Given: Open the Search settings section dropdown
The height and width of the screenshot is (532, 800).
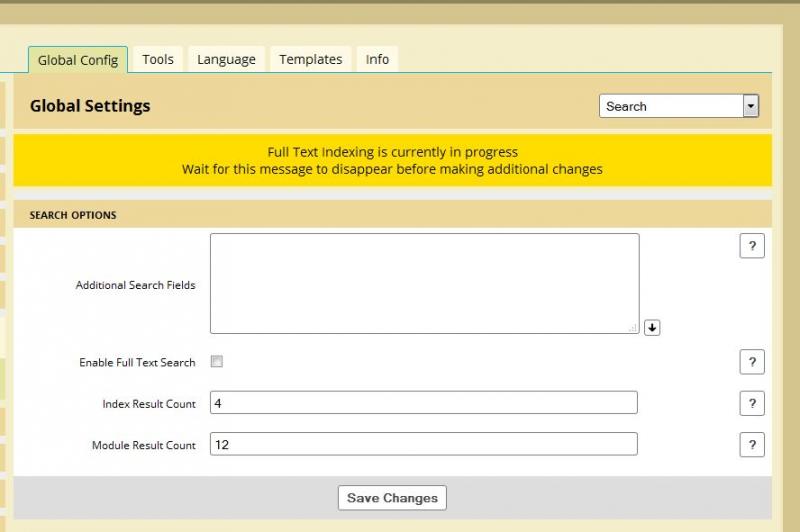Looking at the screenshot, I should [679, 106].
